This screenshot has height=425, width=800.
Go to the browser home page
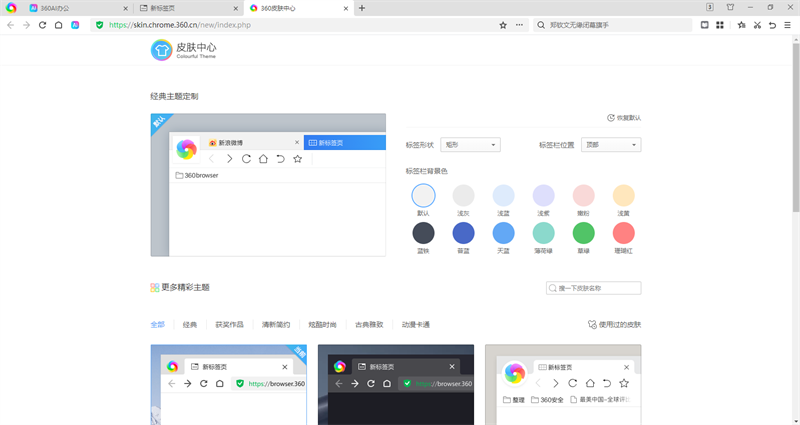coord(59,25)
